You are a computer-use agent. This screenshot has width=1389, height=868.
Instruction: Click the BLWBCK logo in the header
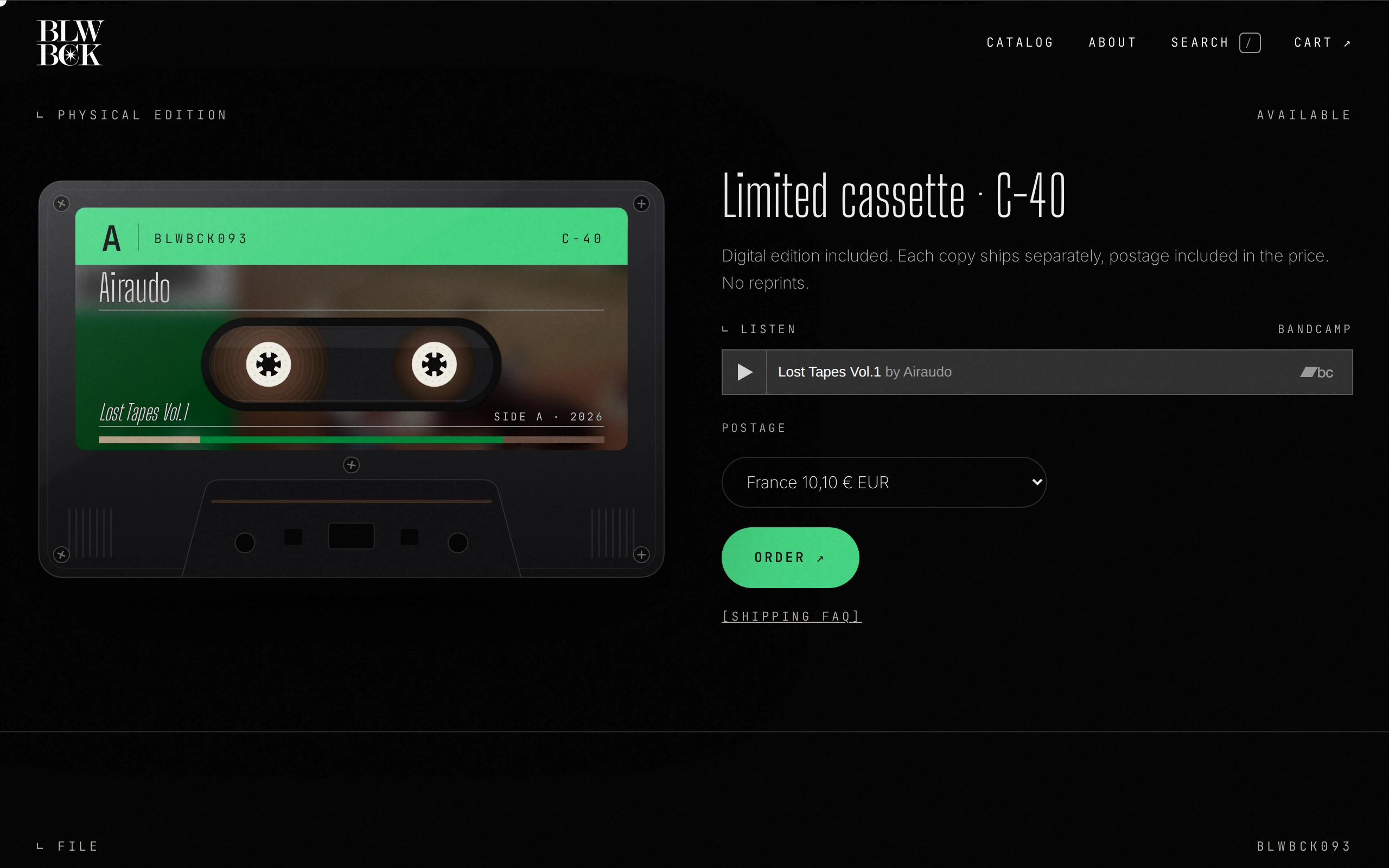click(70, 43)
